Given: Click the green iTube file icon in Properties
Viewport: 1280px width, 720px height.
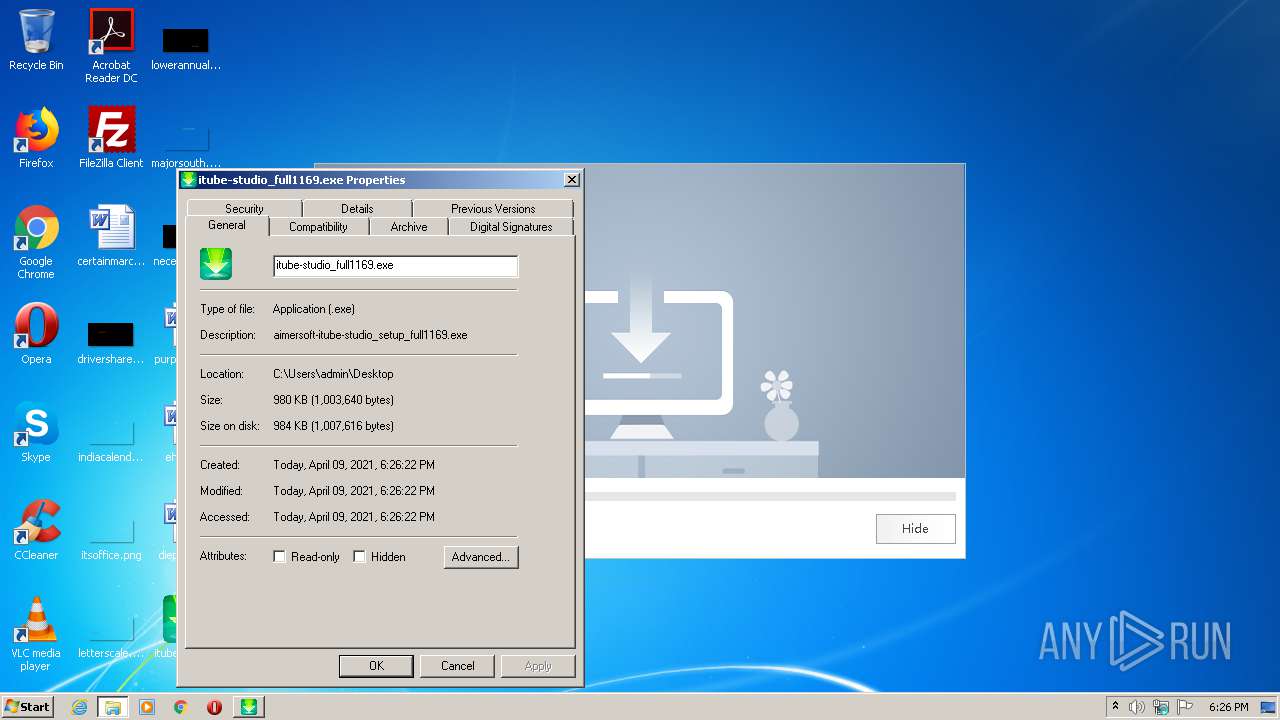Looking at the screenshot, I should click(216, 264).
